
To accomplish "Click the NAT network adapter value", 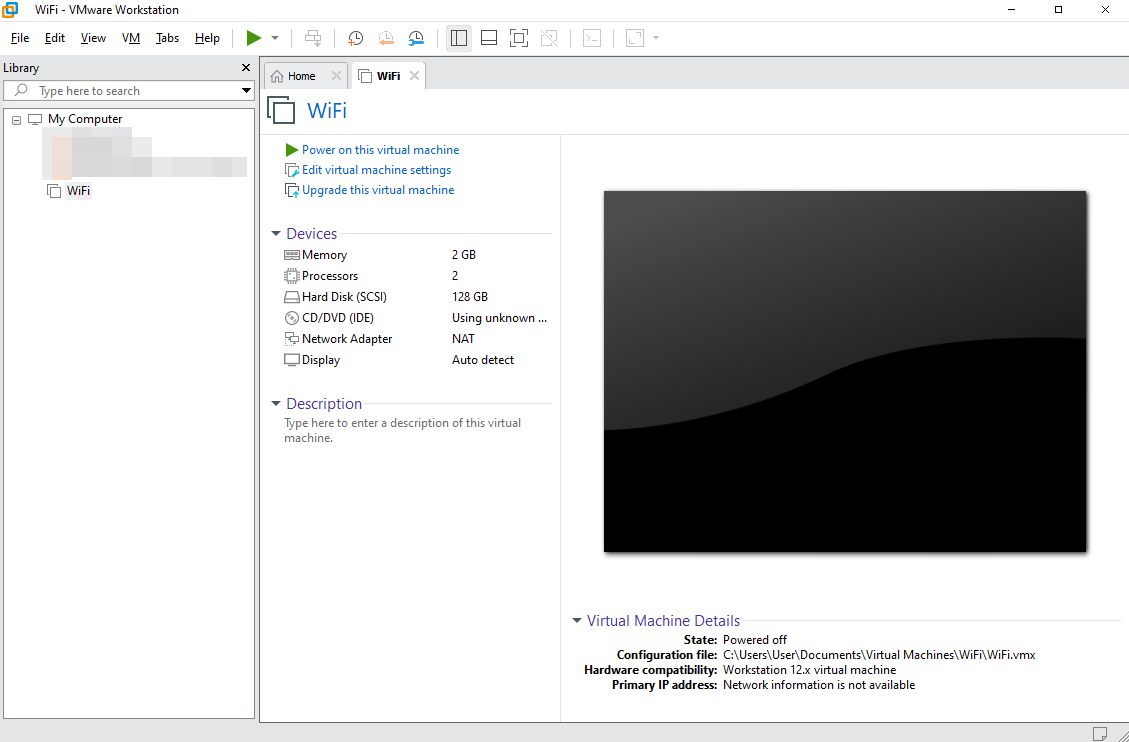I will click(463, 338).
